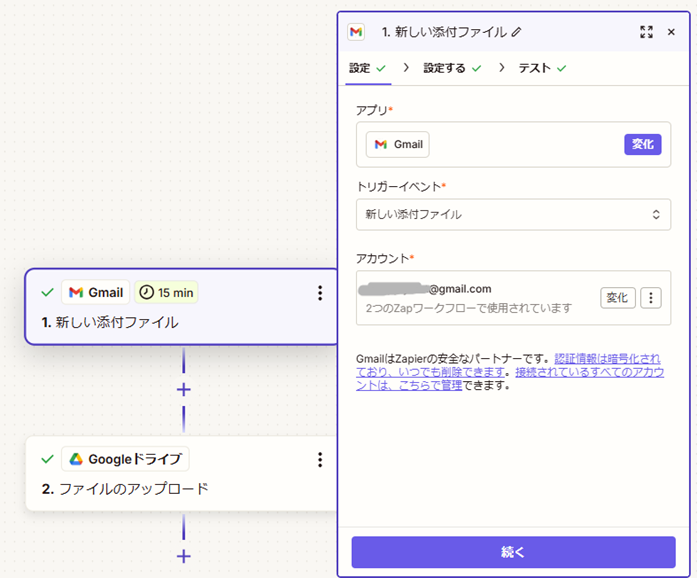Screen dimensions: 697x578
Task: Add a step after Google Drive upload
Action: click(184, 556)
